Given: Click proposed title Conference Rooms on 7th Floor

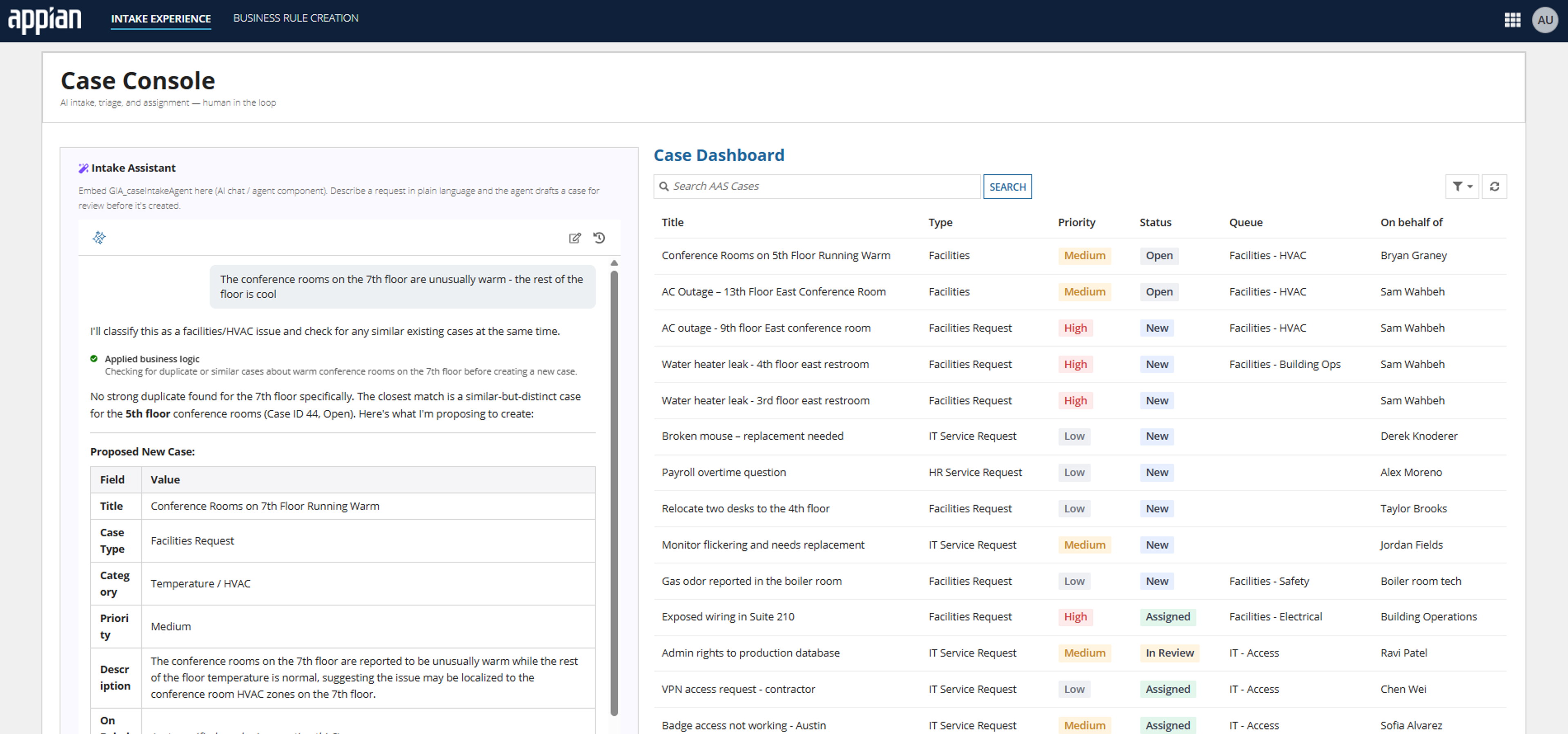Looking at the screenshot, I should 265,506.
